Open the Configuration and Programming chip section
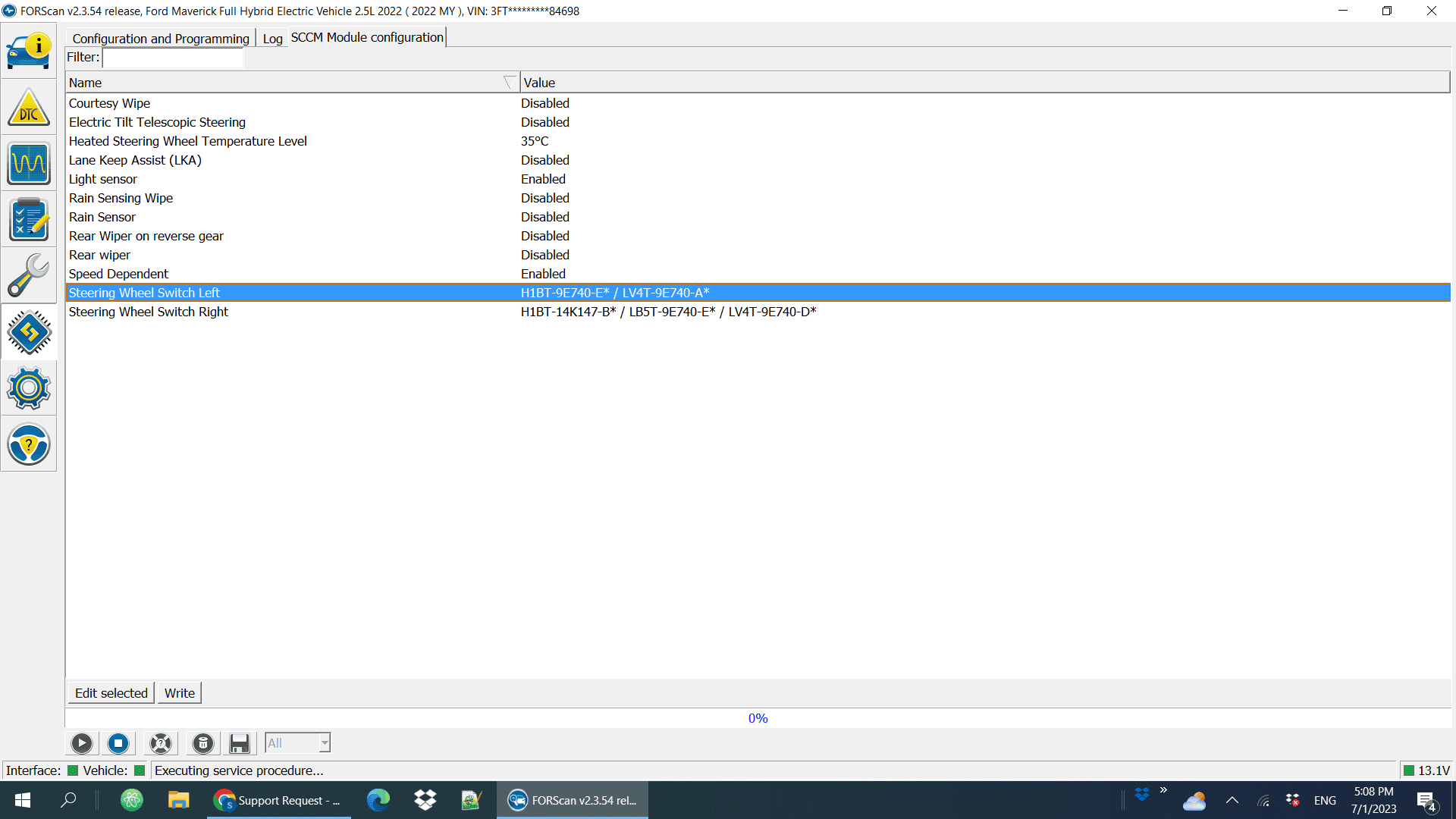The width and height of the screenshot is (1456, 819). 29,331
